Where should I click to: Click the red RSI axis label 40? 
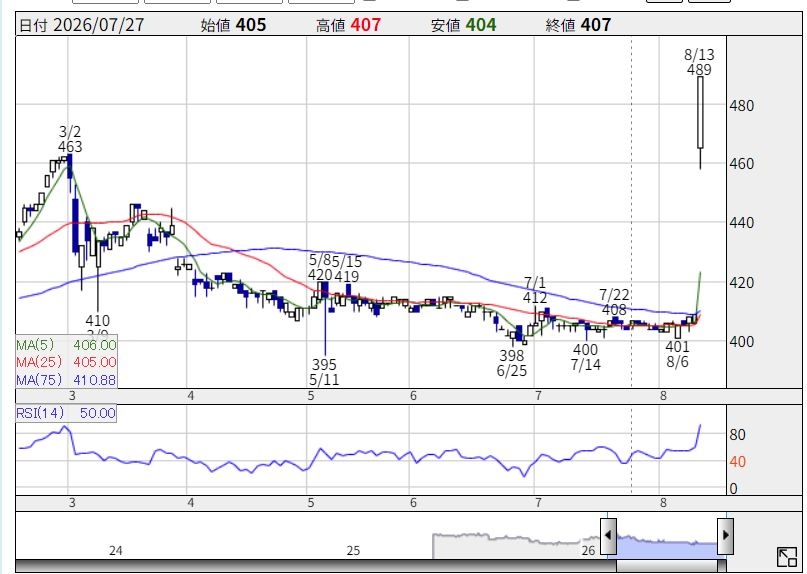[738, 462]
